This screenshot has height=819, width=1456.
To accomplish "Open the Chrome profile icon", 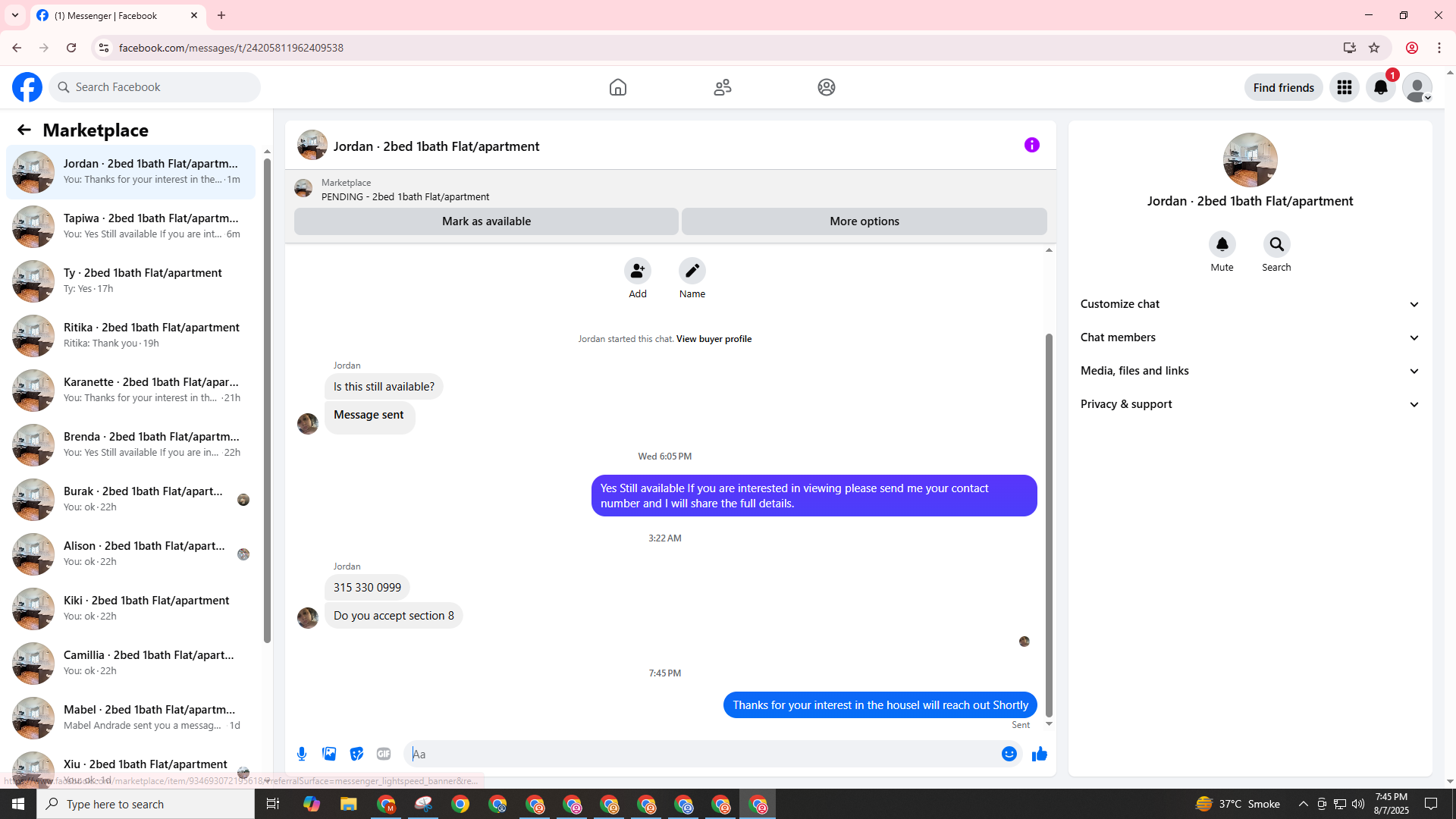I will point(1412,48).
